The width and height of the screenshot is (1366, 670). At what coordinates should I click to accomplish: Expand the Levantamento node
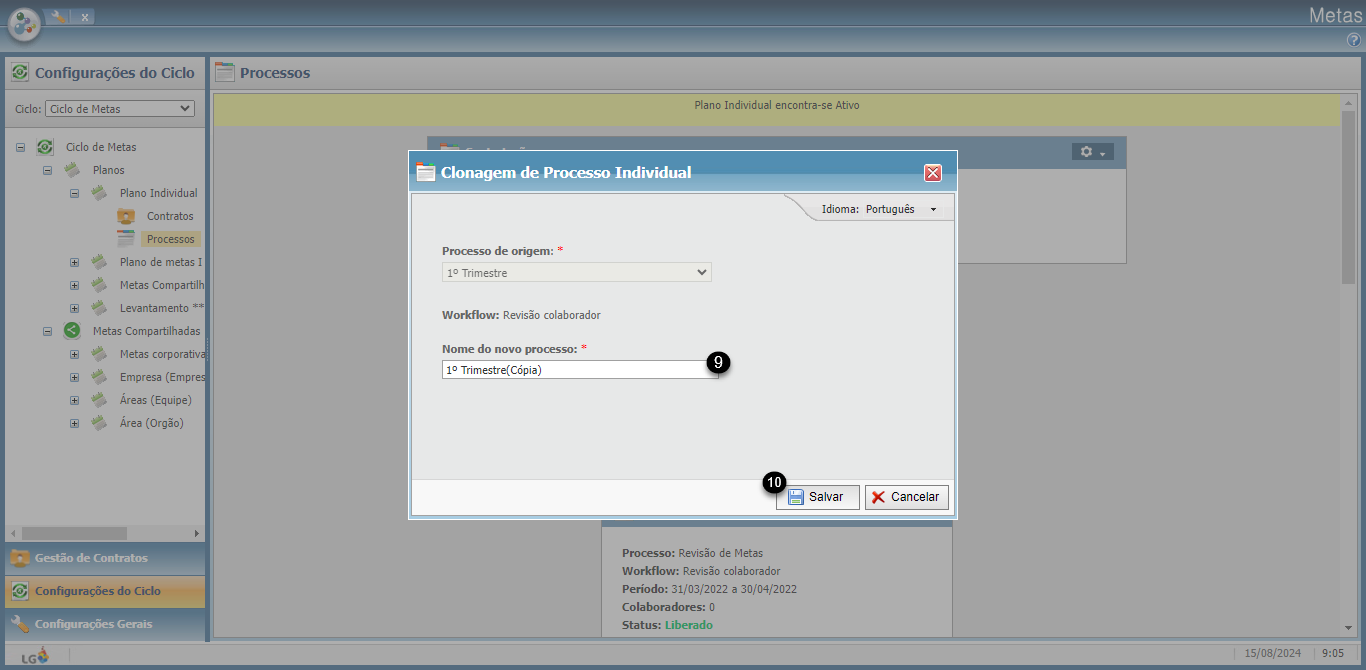(x=74, y=308)
